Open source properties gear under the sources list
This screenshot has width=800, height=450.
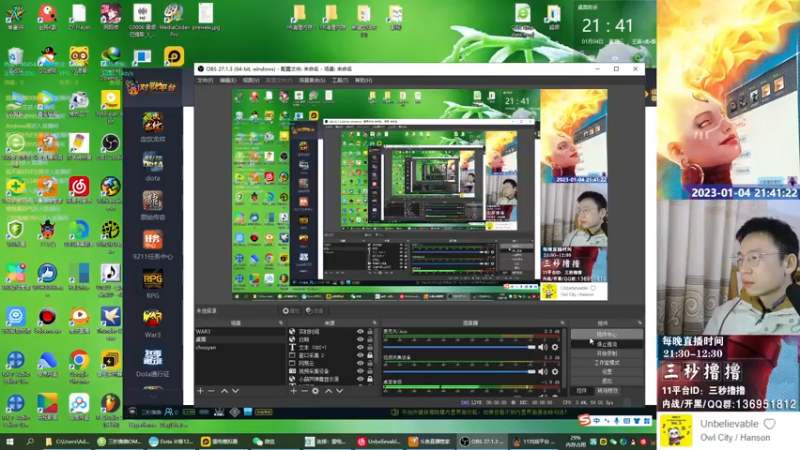tap(316, 391)
